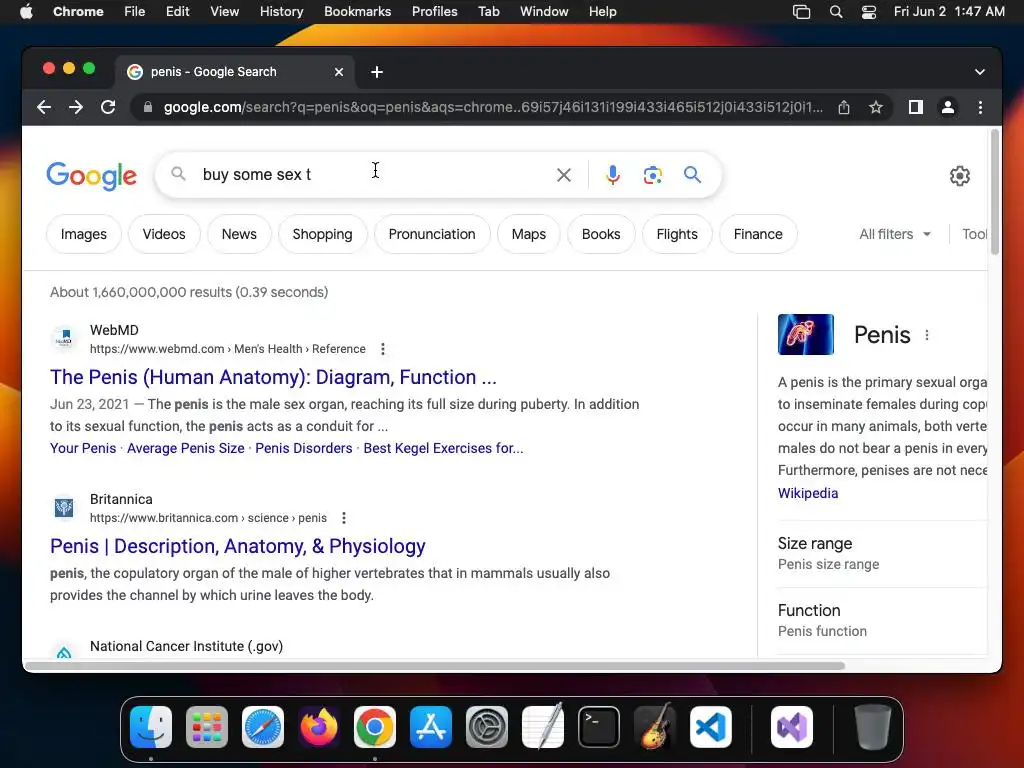Open Visual Studio Code from the Dock
Viewport: 1024px width, 768px height.
711,727
